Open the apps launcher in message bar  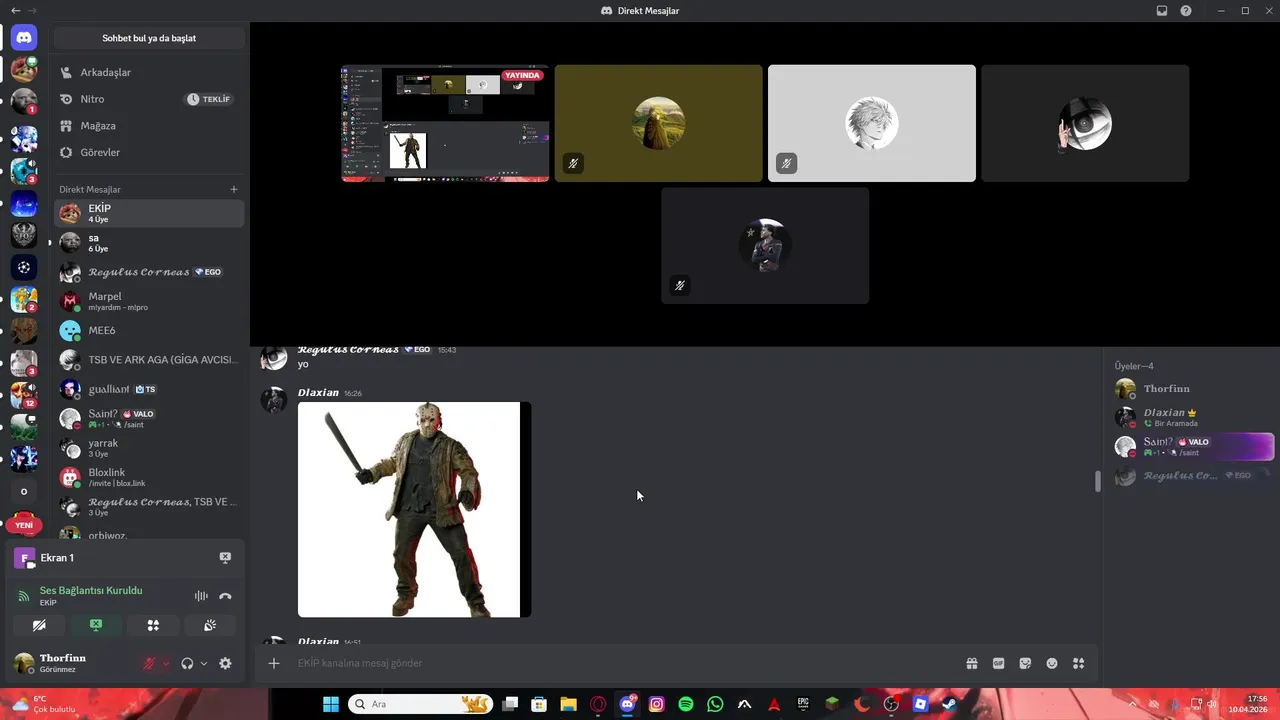(1078, 663)
